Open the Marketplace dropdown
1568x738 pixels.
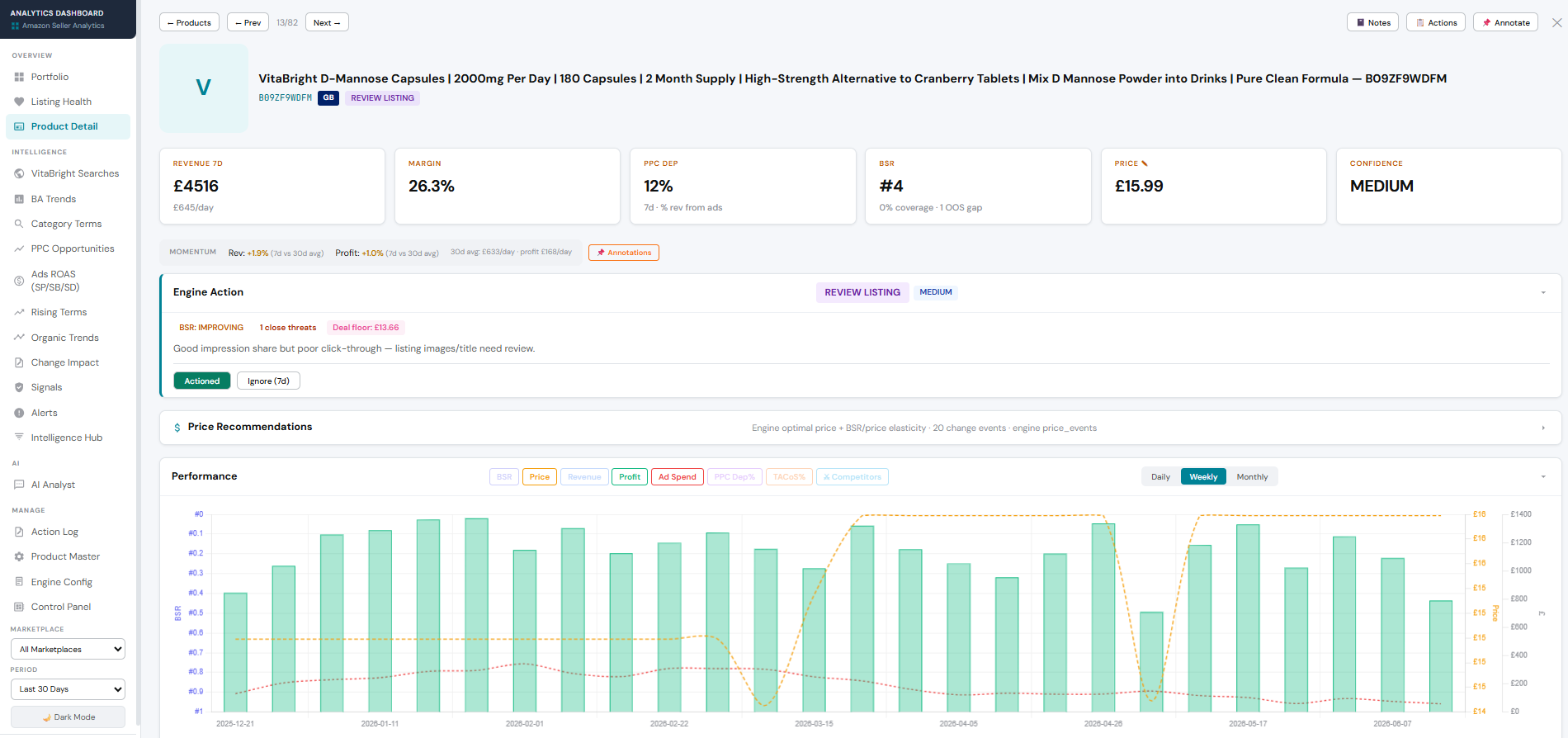click(68, 649)
